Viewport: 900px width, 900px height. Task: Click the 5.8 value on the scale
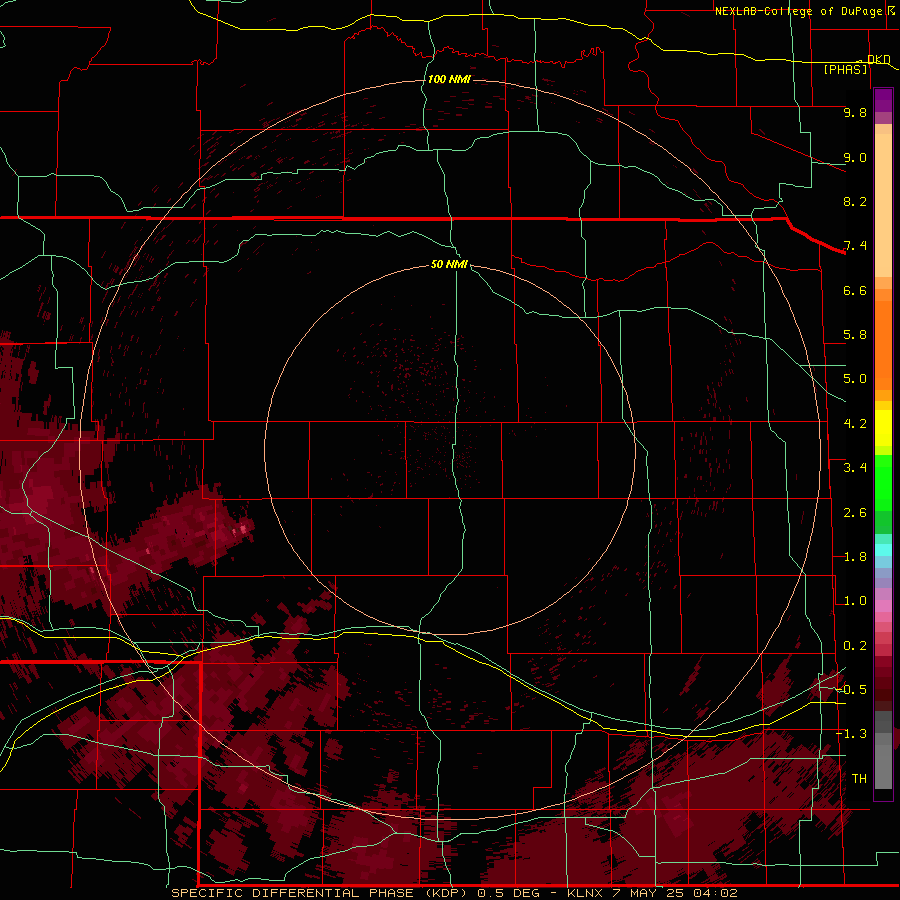pyautogui.click(x=855, y=335)
